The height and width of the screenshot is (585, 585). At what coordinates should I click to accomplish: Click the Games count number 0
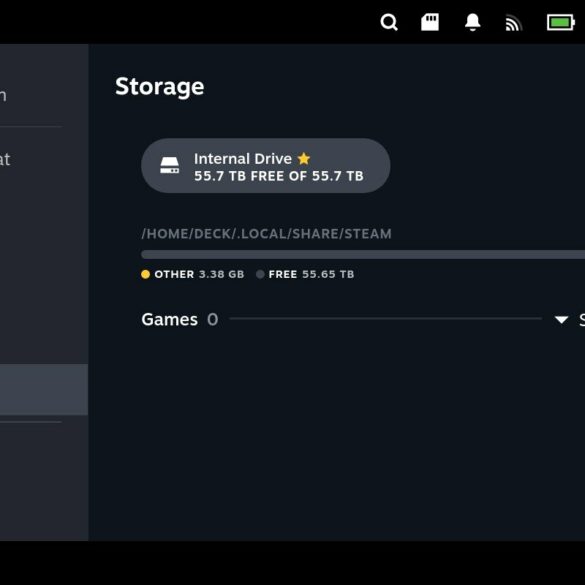pos(213,319)
